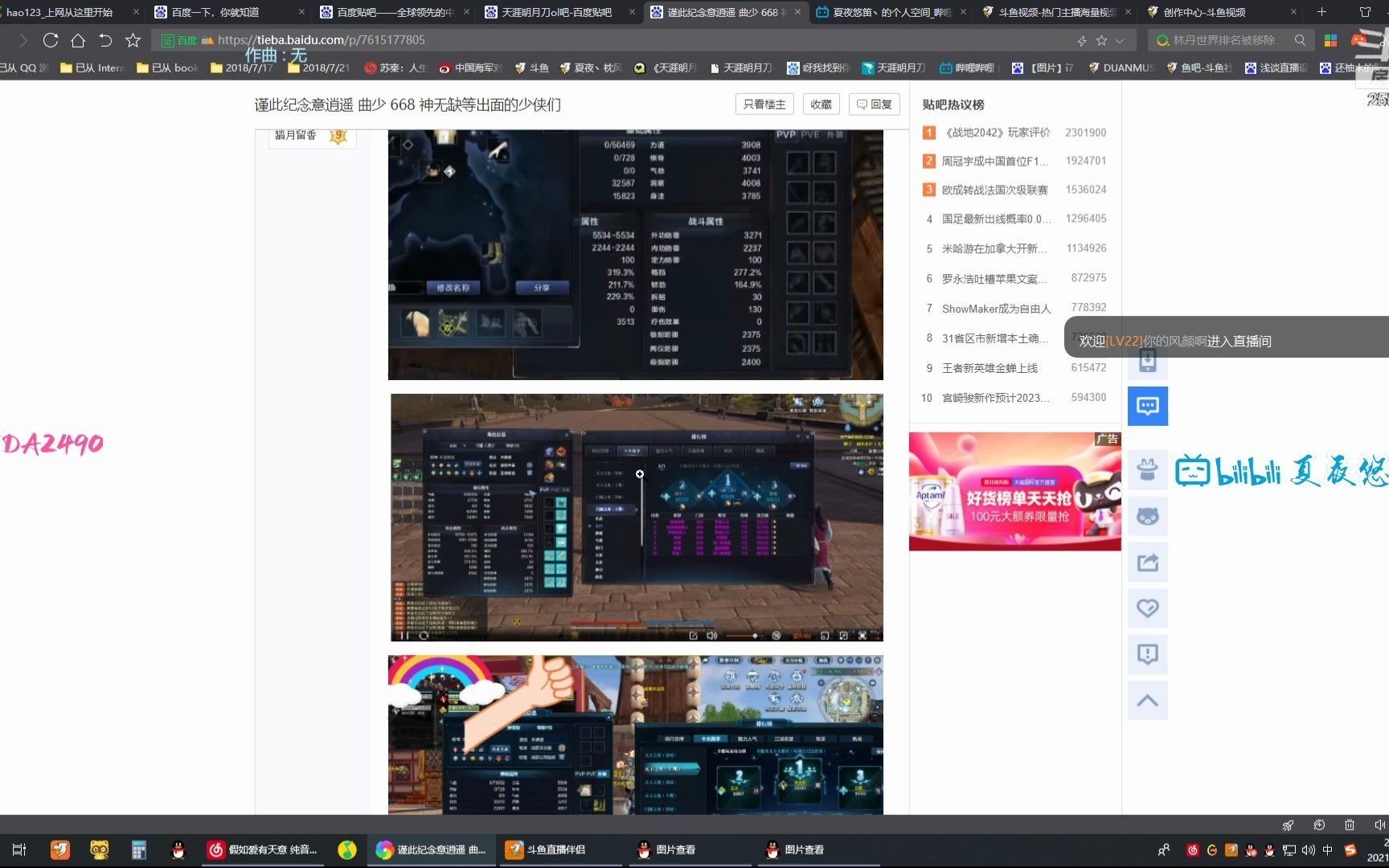Open the 哔哩哔哩 bookmark
This screenshot has width=1389, height=868.
(x=968, y=68)
